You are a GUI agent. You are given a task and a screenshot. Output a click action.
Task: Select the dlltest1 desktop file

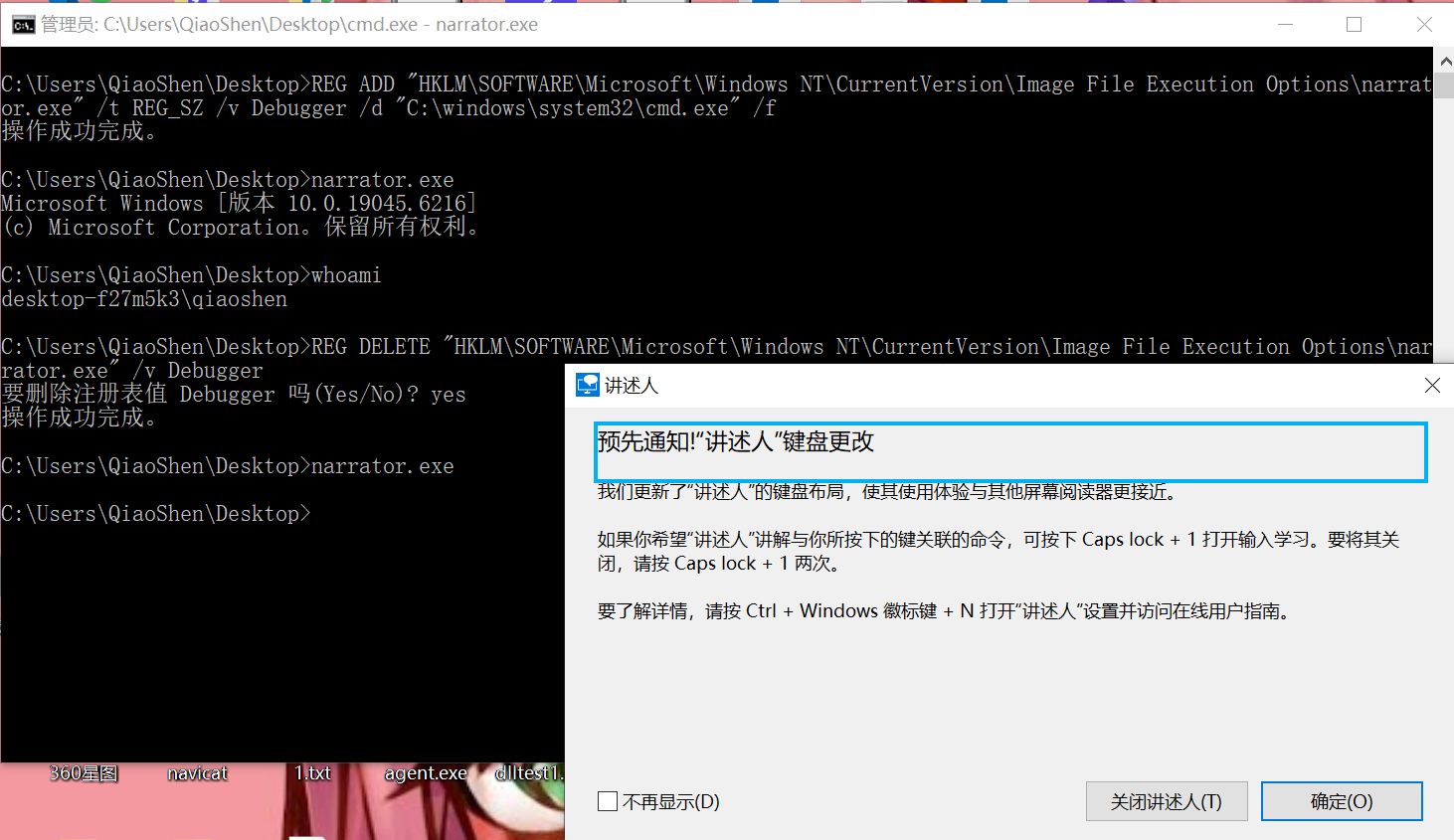click(529, 772)
